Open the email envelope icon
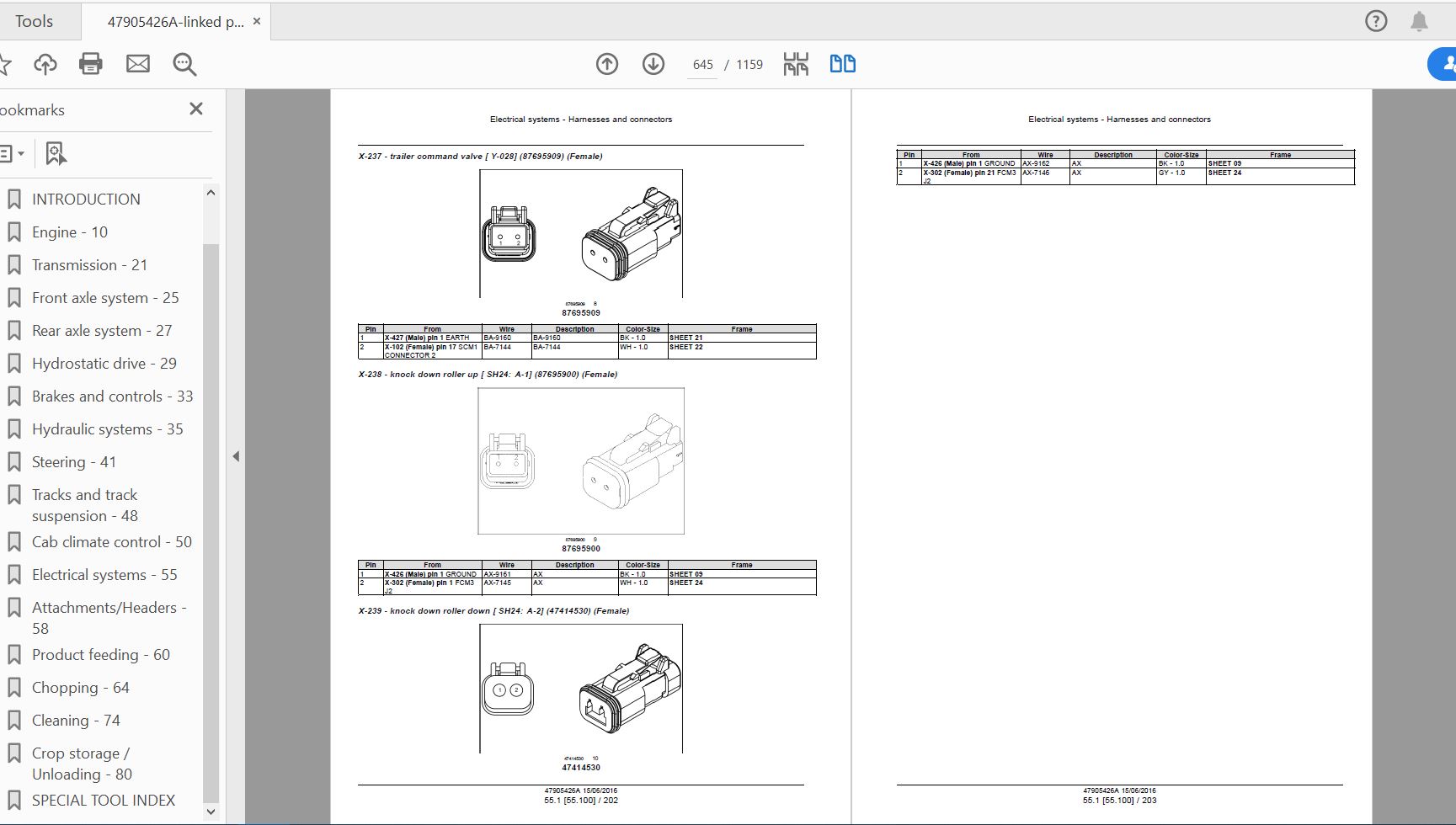The height and width of the screenshot is (825, 1456). (x=137, y=64)
